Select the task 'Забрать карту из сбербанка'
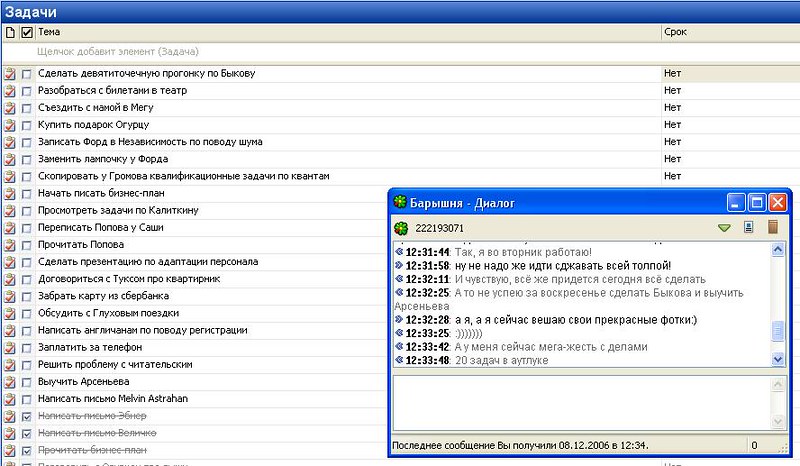Viewport: 800px width, 466px height. tap(103, 296)
